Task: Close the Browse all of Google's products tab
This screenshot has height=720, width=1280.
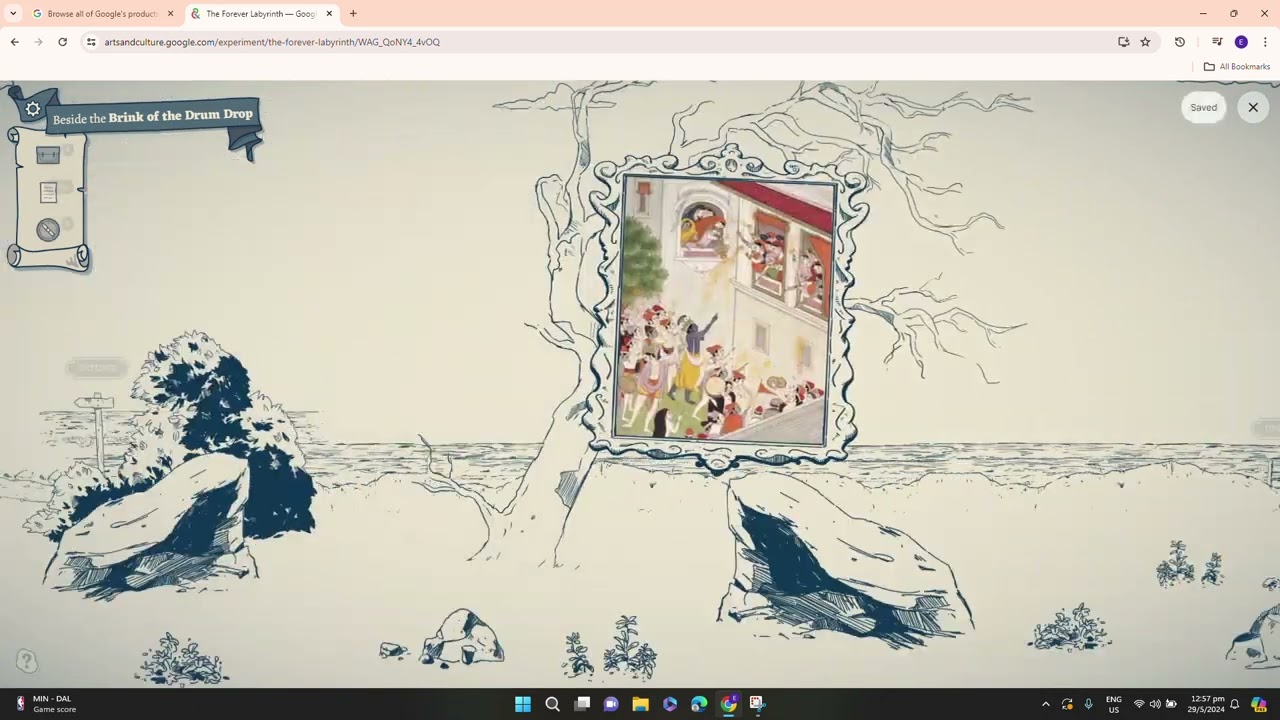Action: pyautogui.click(x=170, y=14)
